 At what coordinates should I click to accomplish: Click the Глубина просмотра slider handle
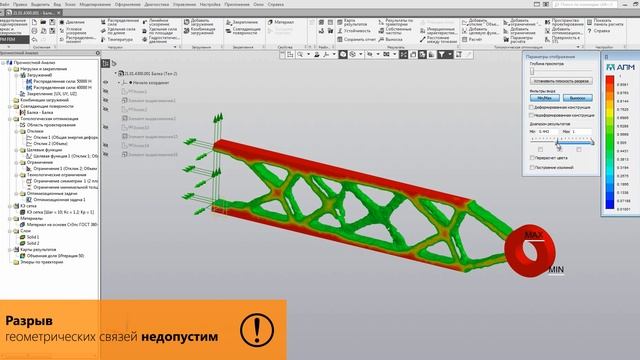point(532,71)
